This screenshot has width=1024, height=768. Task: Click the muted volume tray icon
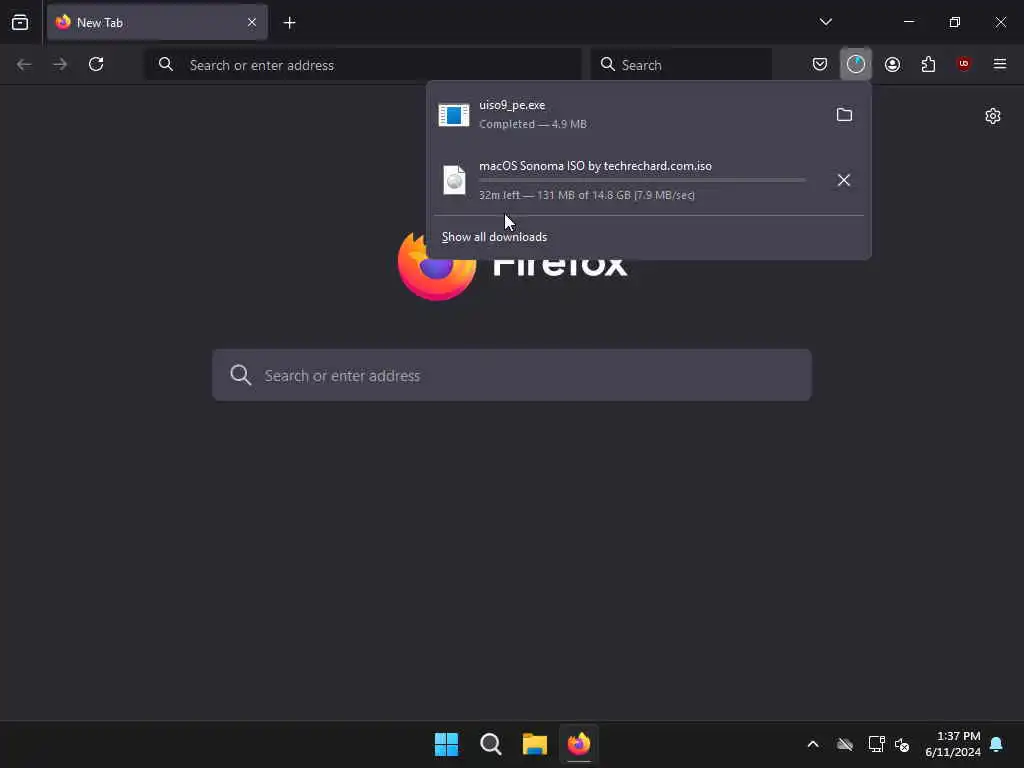pyautogui.click(x=903, y=744)
